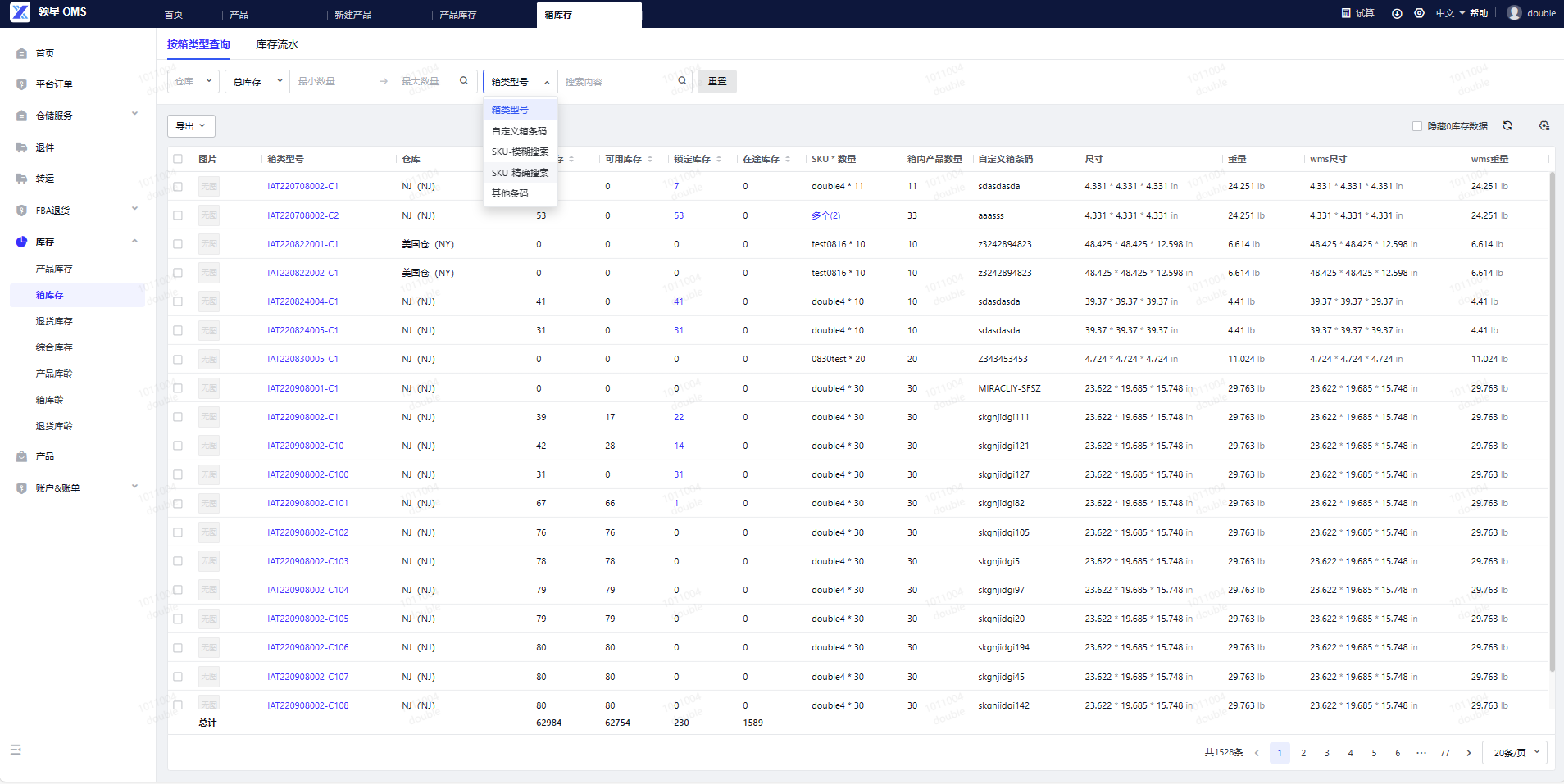Select 其他条码 option
The height and width of the screenshot is (784, 1564).
(520, 193)
